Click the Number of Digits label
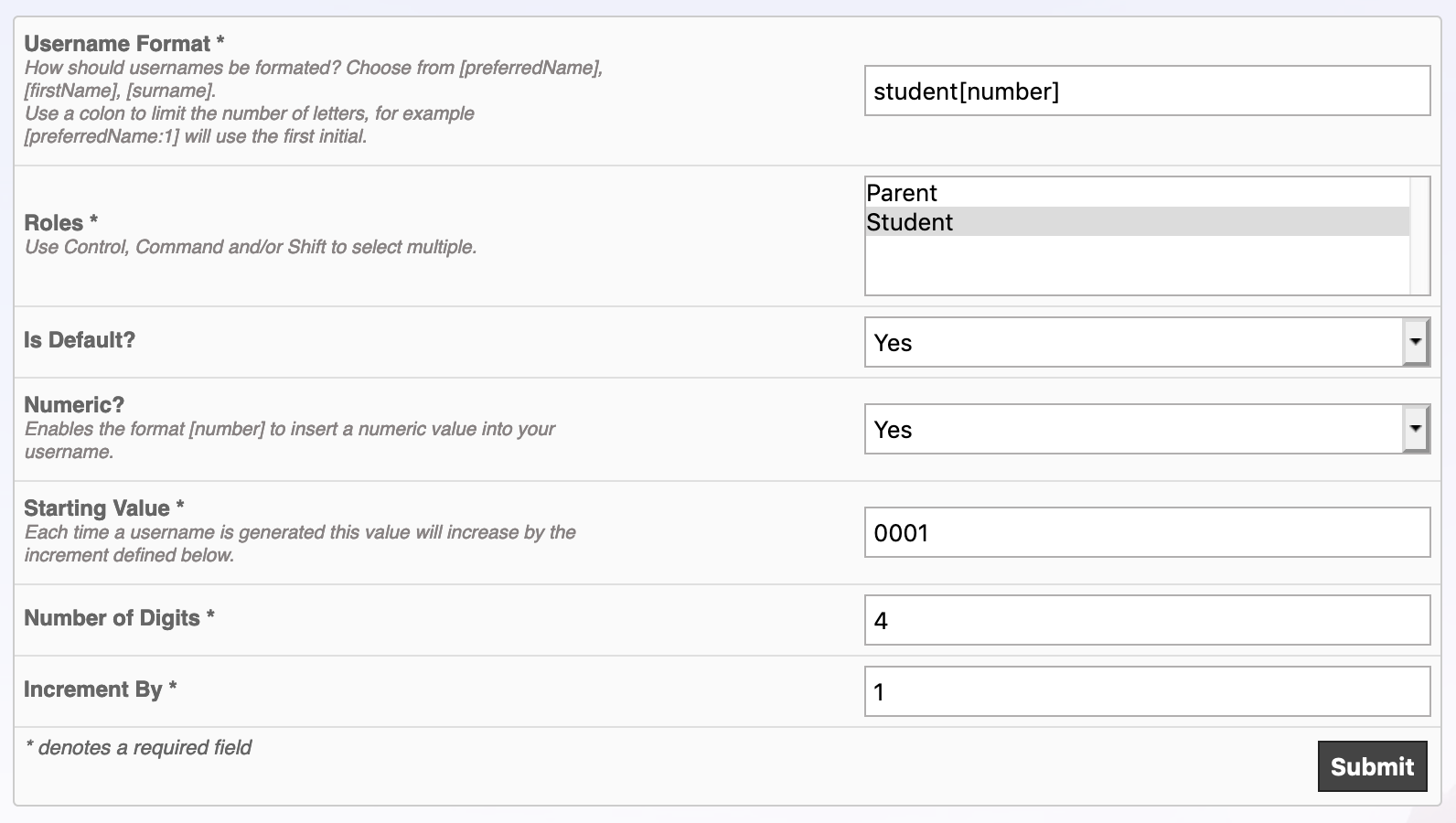The image size is (1456, 823). (x=112, y=618)
